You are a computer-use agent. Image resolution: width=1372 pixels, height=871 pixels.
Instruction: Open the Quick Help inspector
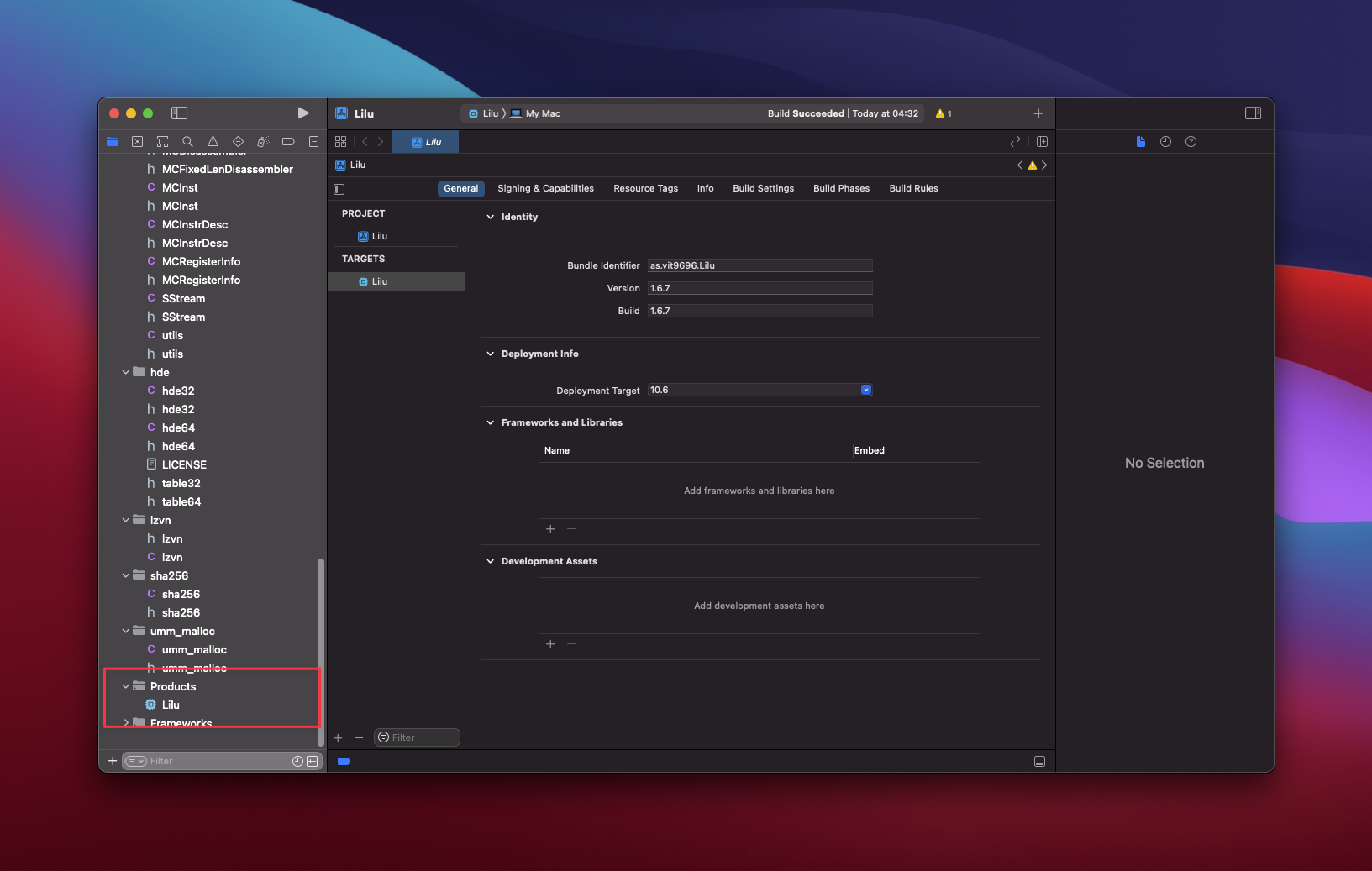(x=1191, y=142)
